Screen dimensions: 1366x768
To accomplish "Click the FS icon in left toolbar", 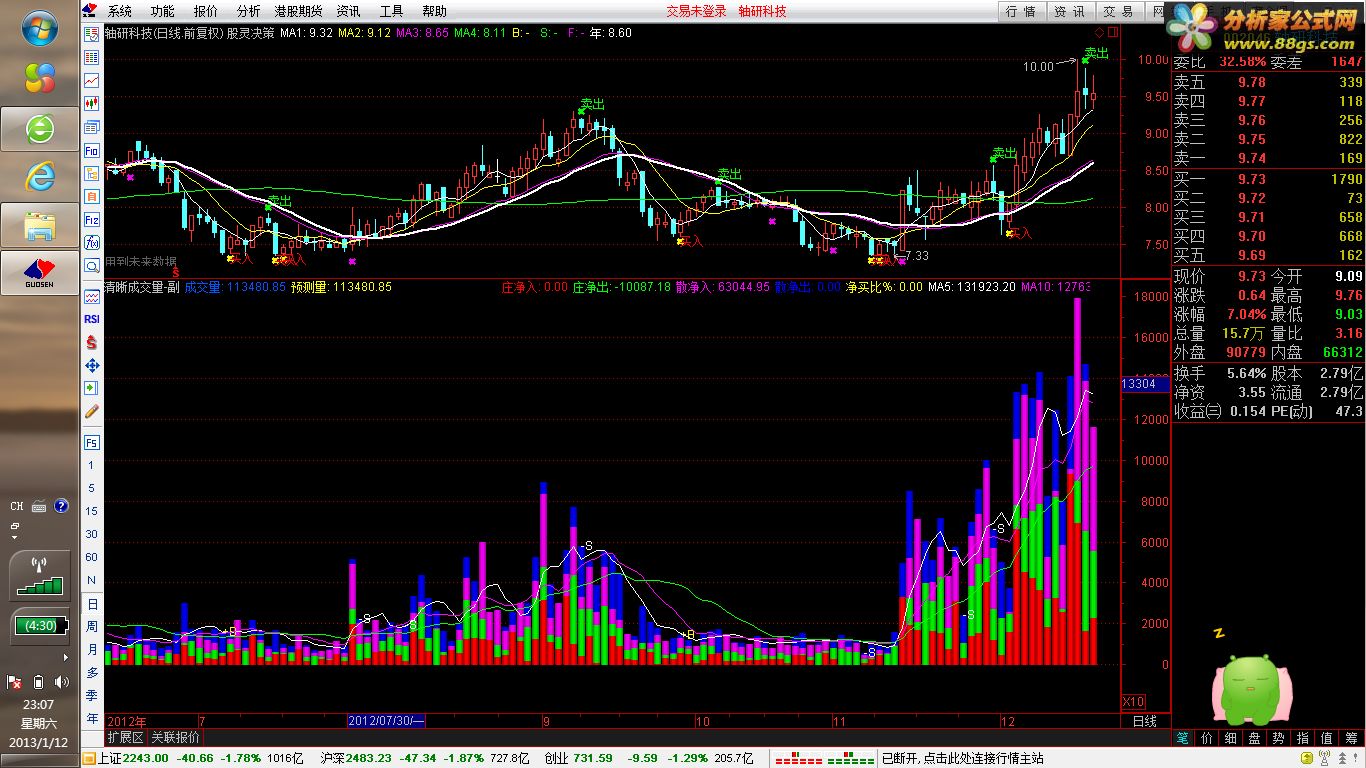I will click(91, 442).
